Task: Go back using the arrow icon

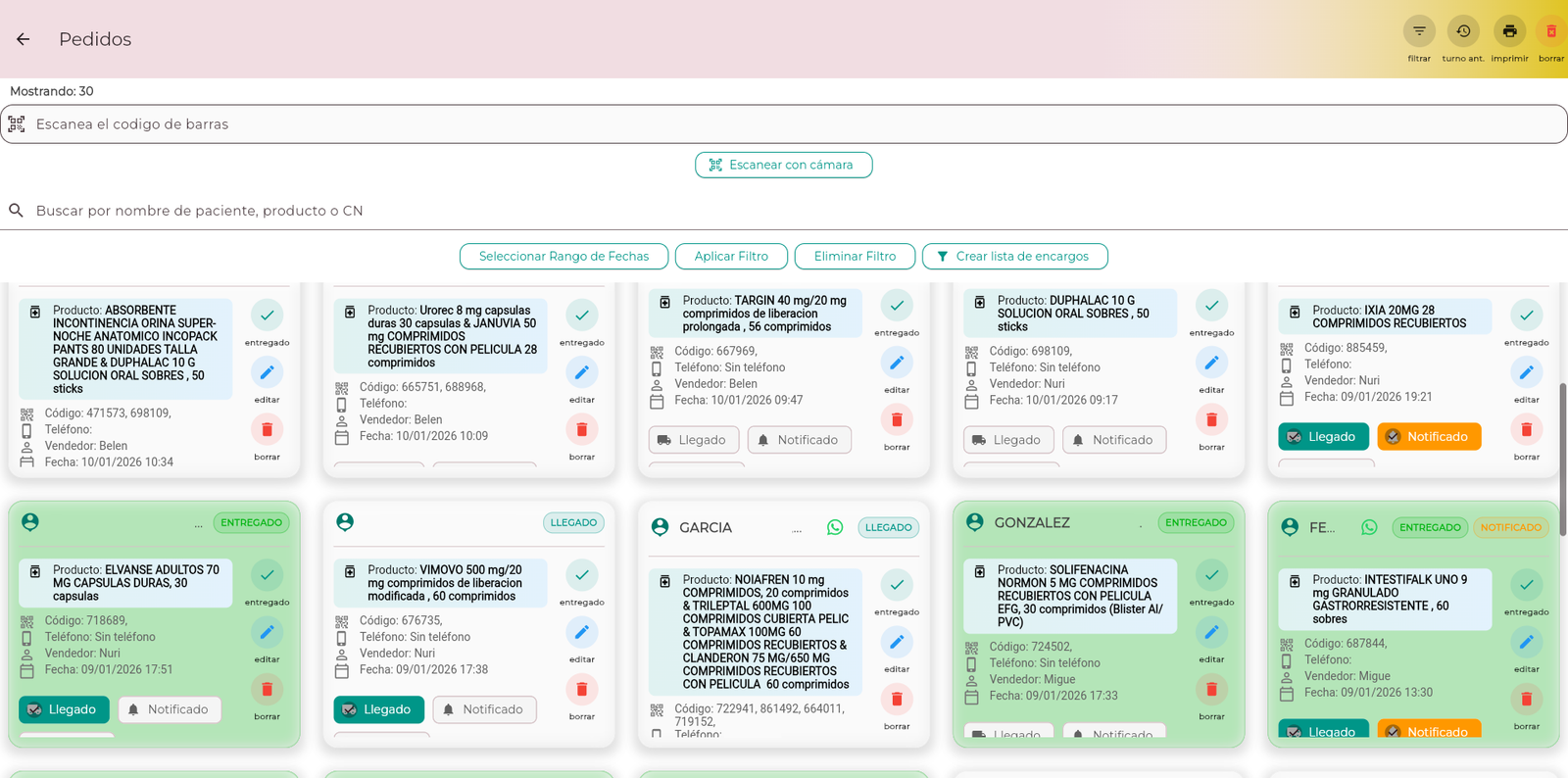Action: tap(24, 39)
